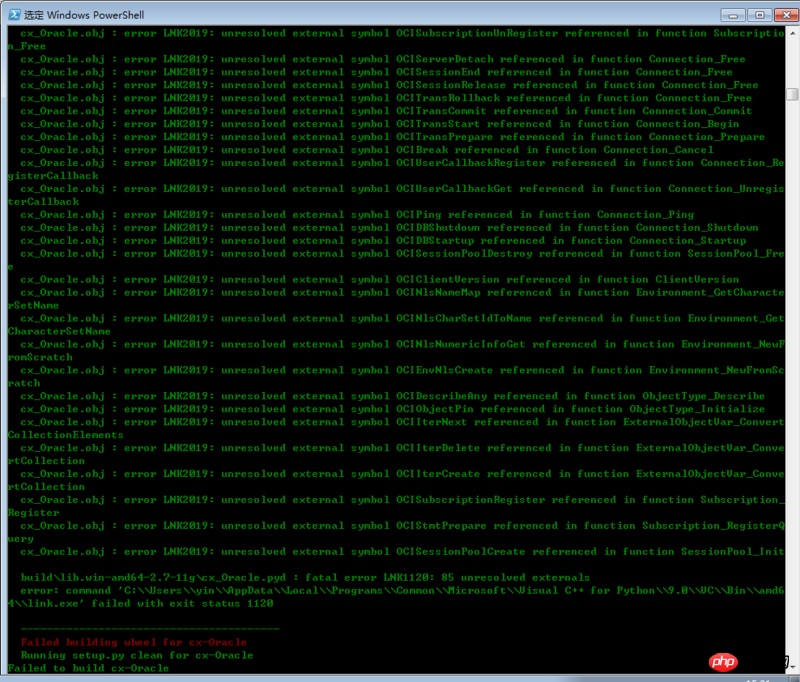
Task: Click the OCIServerDetach error line
Action: click(383, 59)
